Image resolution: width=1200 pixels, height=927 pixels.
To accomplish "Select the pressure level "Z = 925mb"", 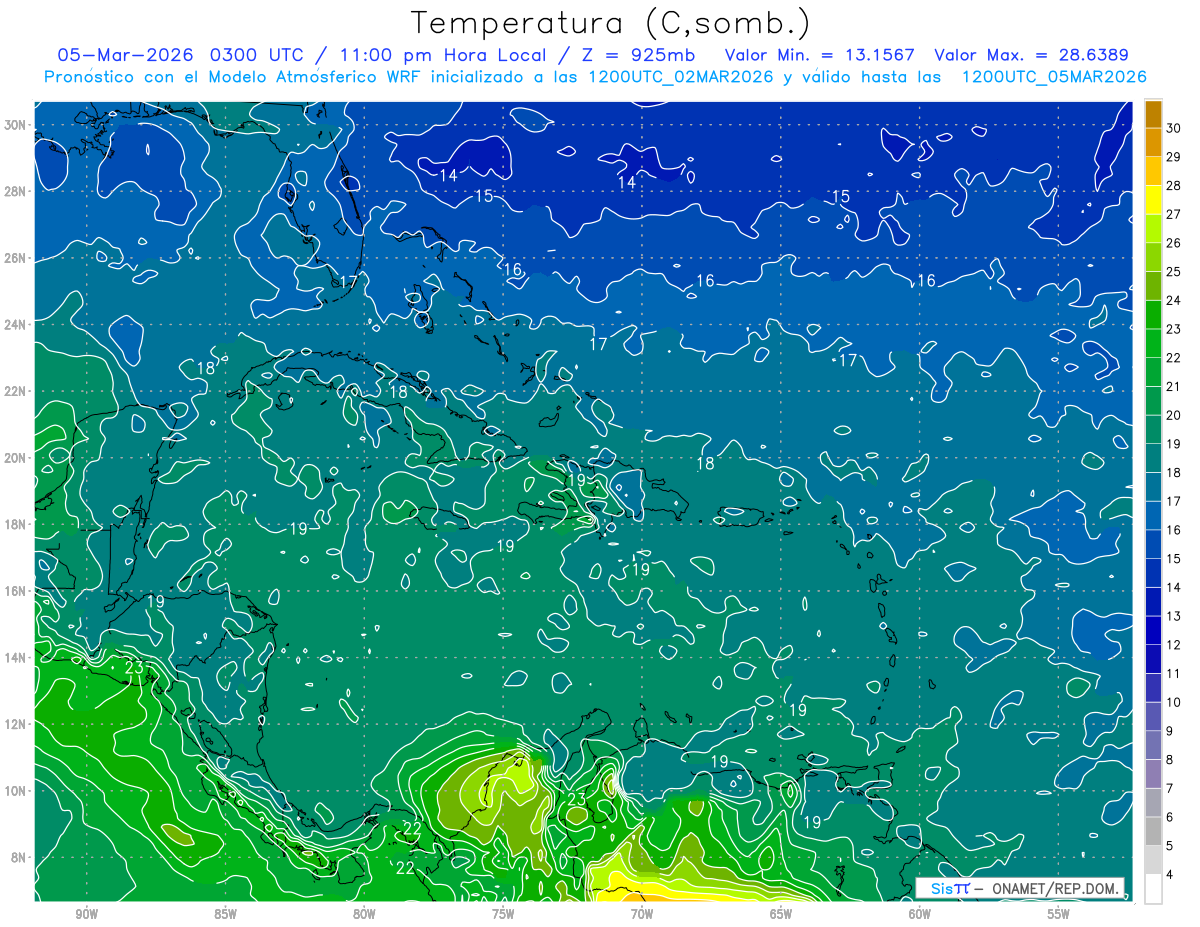I will tap(638, 55).
